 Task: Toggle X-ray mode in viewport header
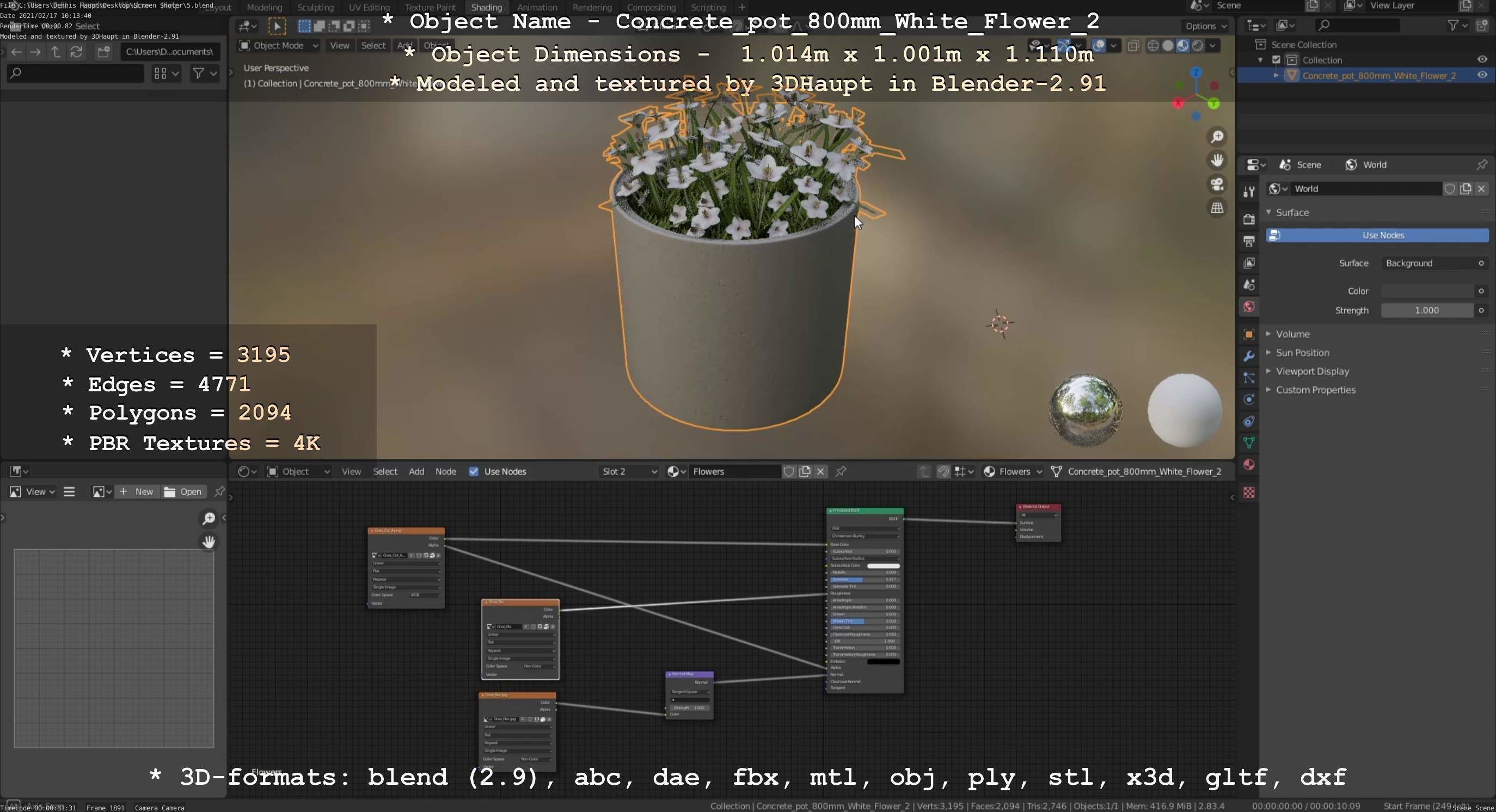(x=1133, y=45)
